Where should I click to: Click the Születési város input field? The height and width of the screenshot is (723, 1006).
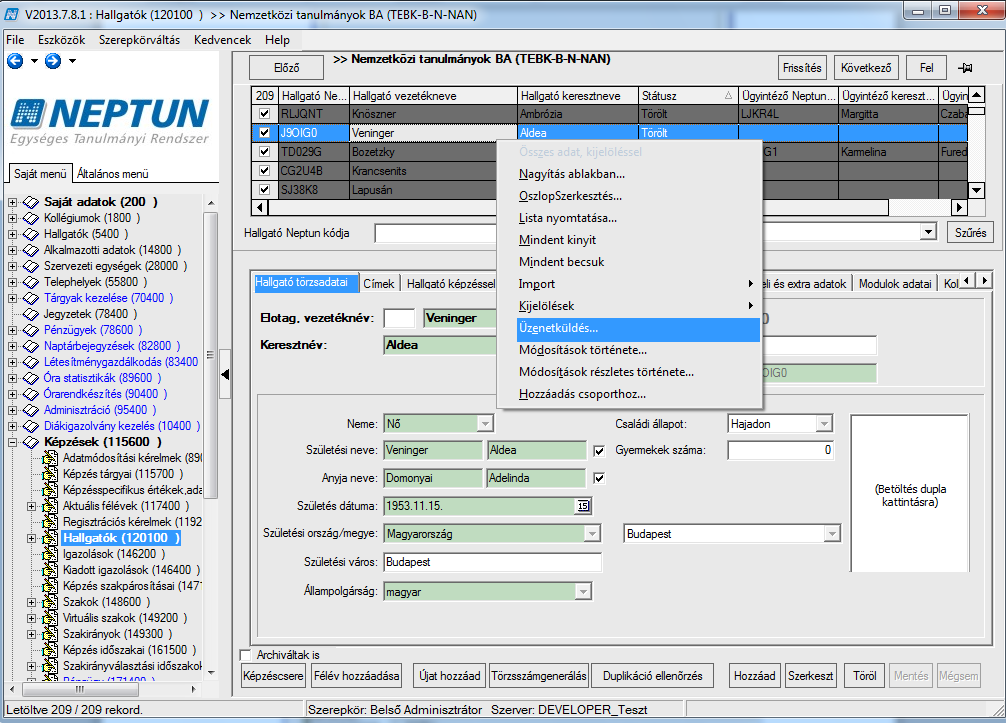click(x=492, y=562)
